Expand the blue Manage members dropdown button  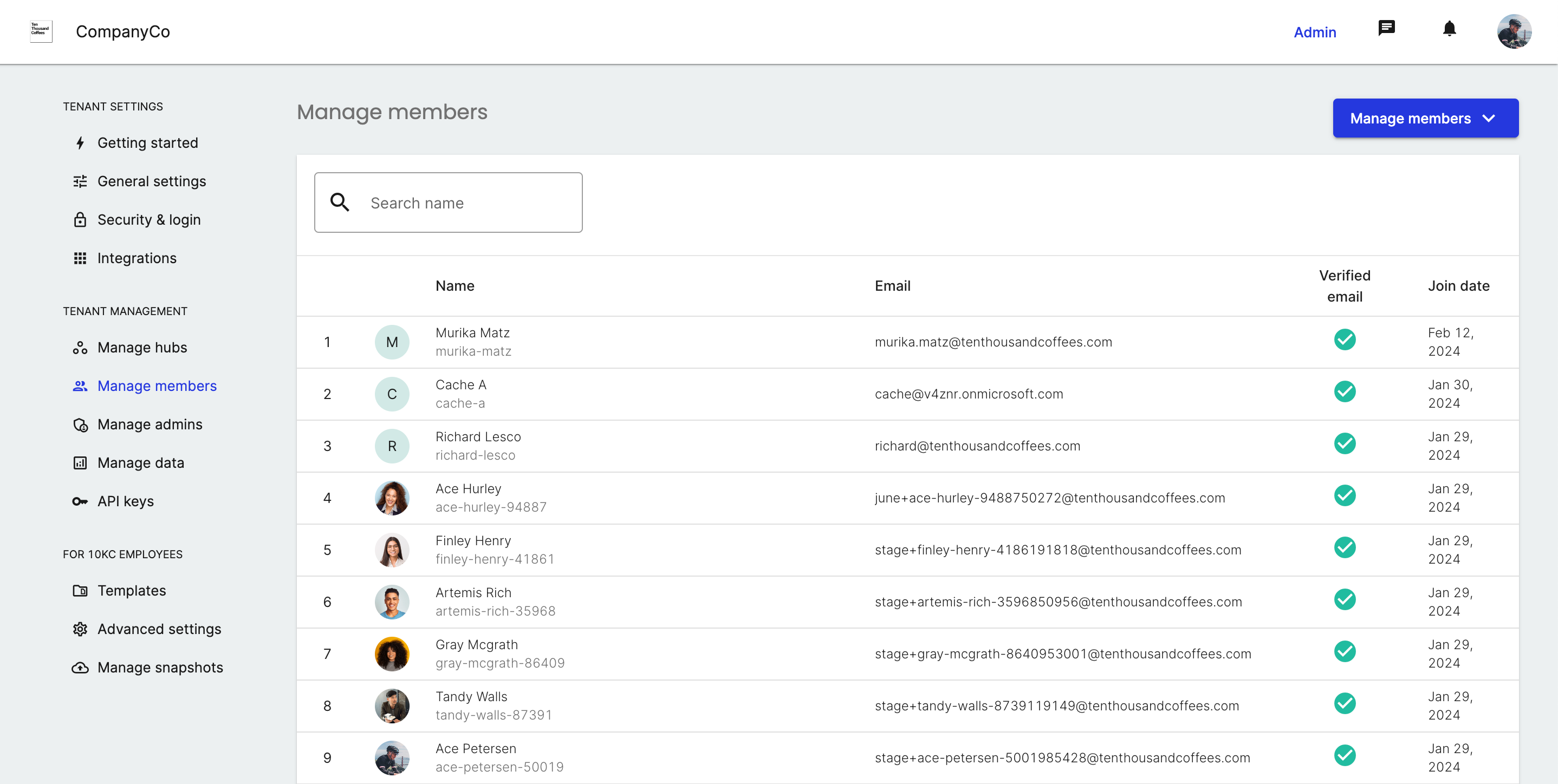coord(1425,119)
